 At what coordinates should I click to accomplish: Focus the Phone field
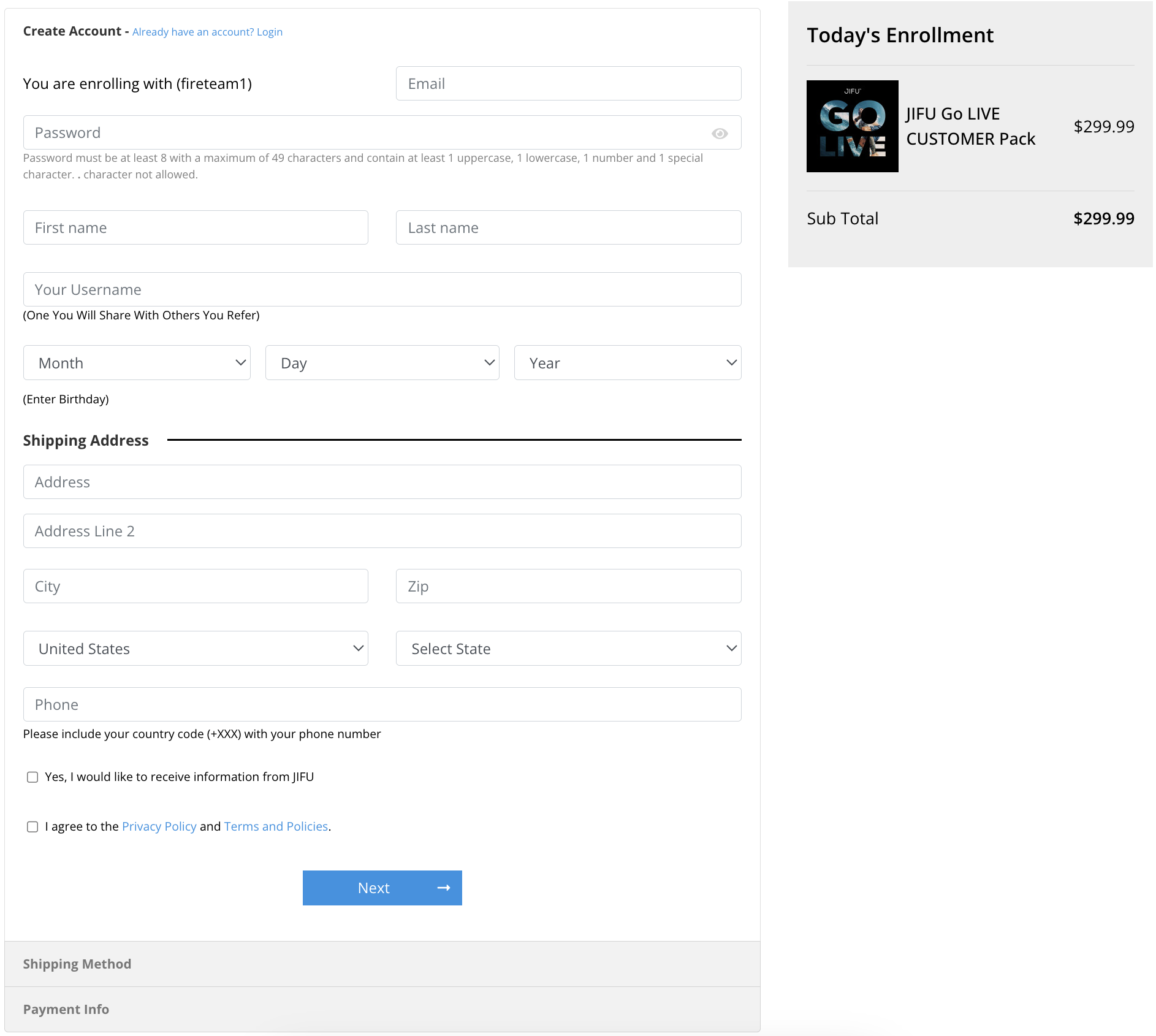click(x=382, y=704)
